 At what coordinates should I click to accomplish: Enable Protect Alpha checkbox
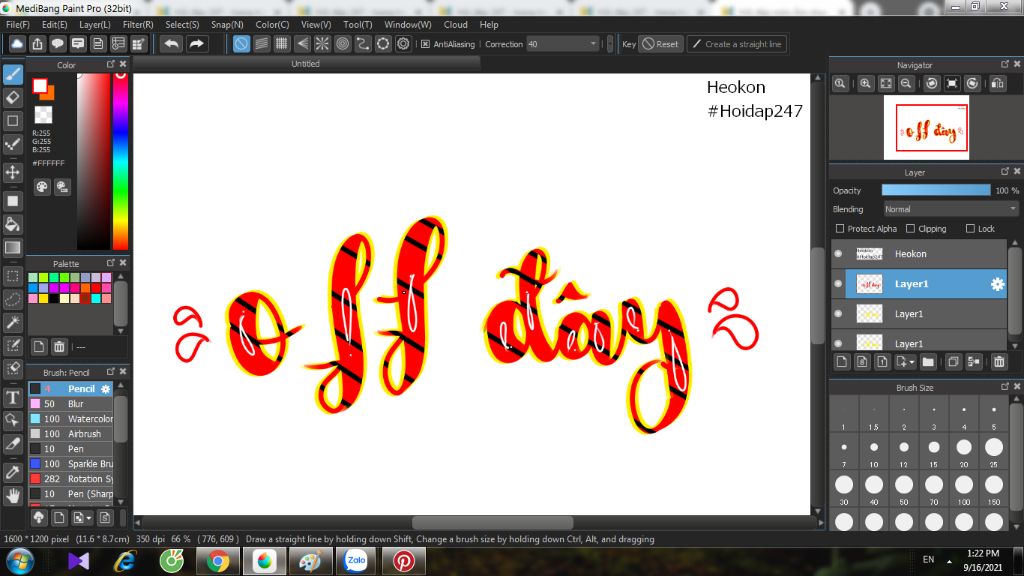840,229
